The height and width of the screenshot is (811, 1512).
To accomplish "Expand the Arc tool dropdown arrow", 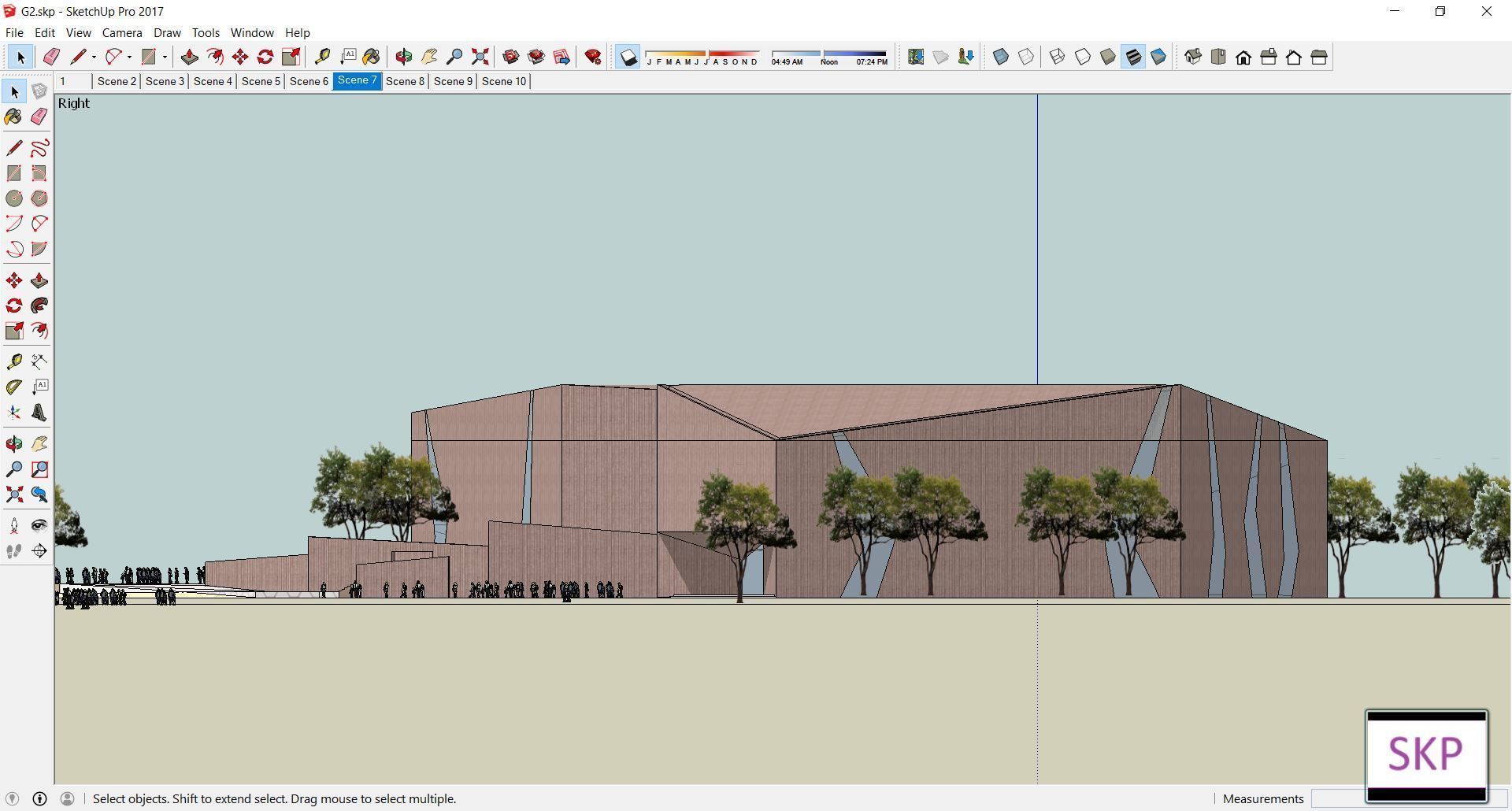I will tap(129, 57).
